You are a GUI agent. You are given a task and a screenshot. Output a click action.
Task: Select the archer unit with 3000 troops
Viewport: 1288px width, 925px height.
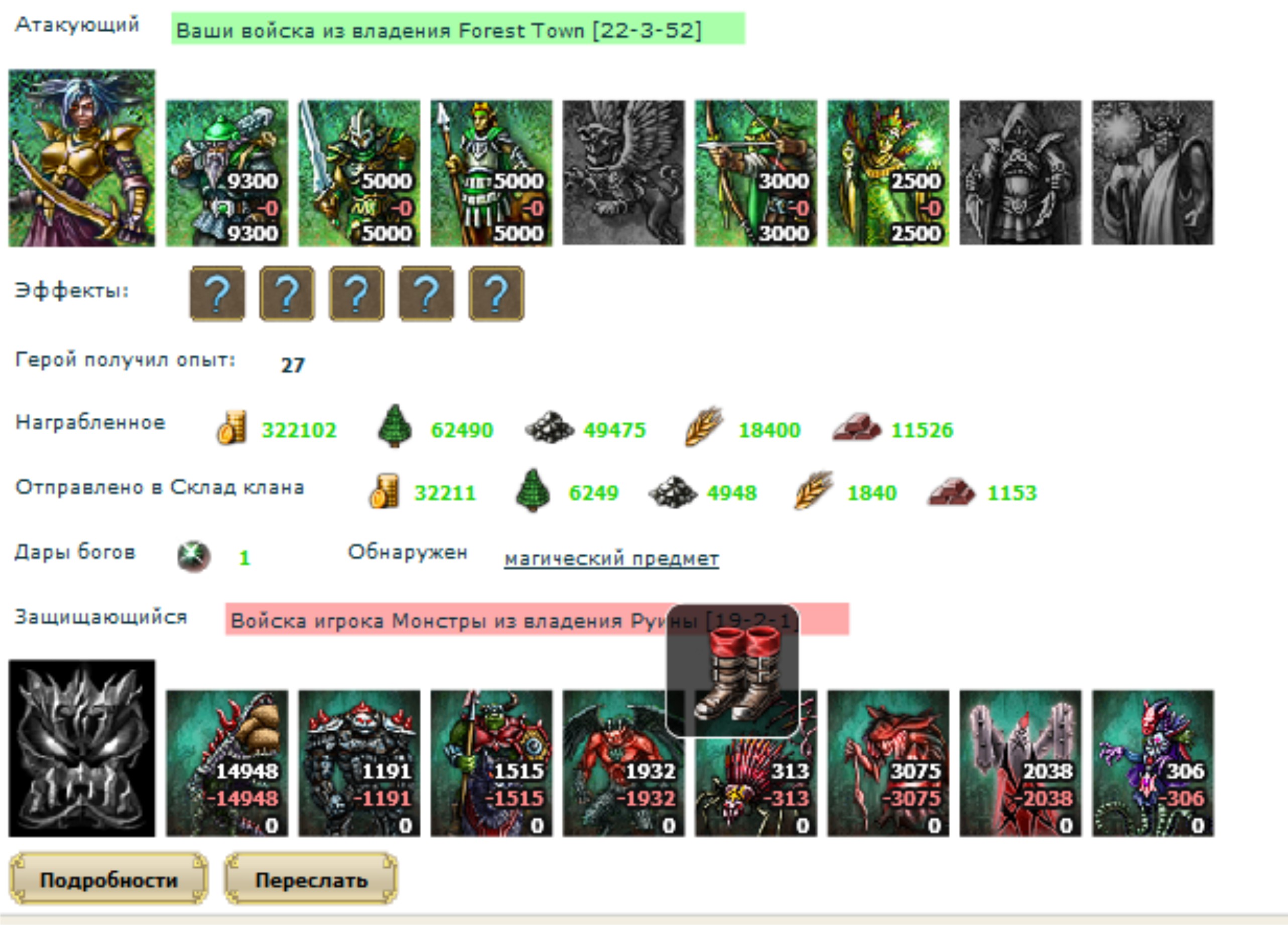(756, 173)
